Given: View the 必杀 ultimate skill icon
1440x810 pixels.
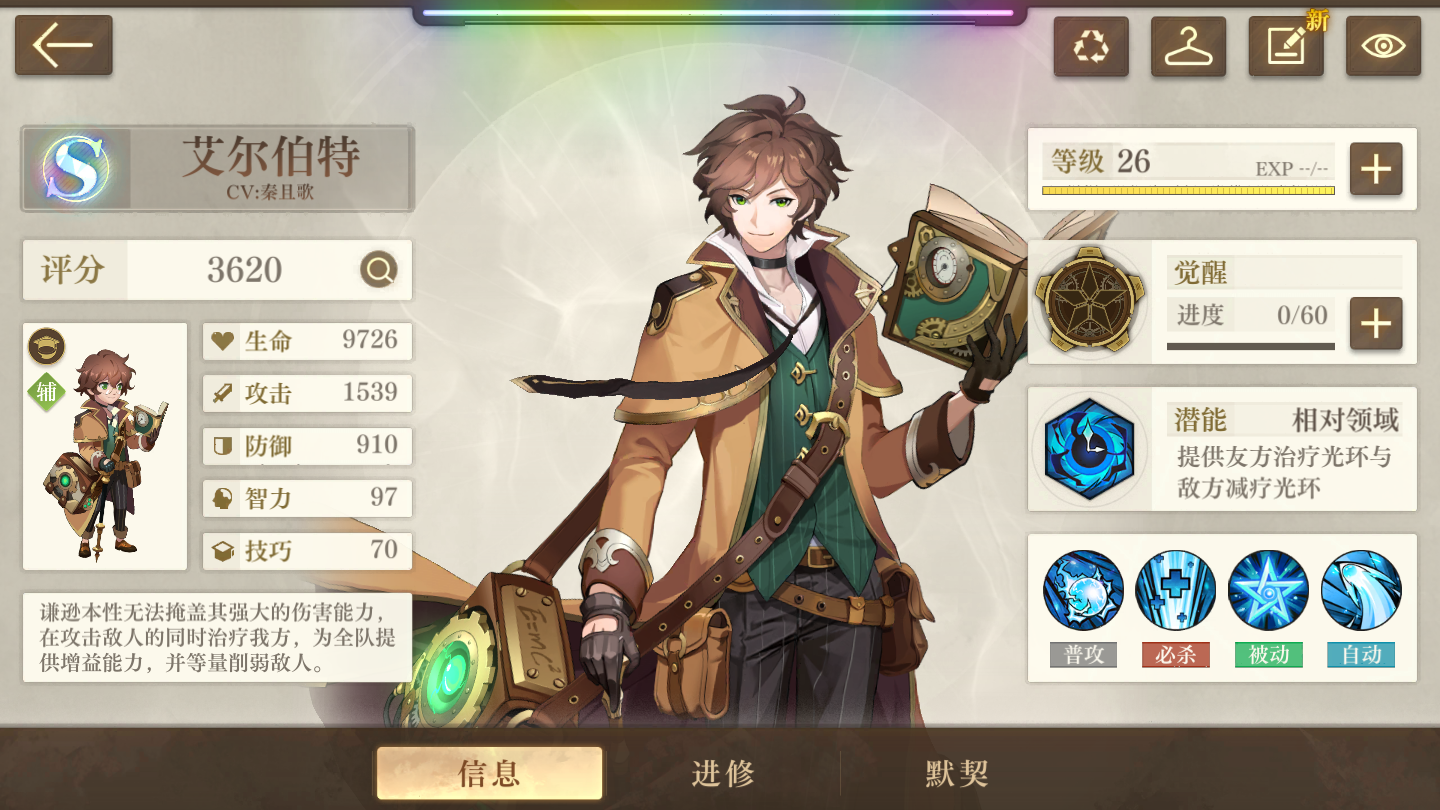Looking at the screenshot, I should (1176, 590).
